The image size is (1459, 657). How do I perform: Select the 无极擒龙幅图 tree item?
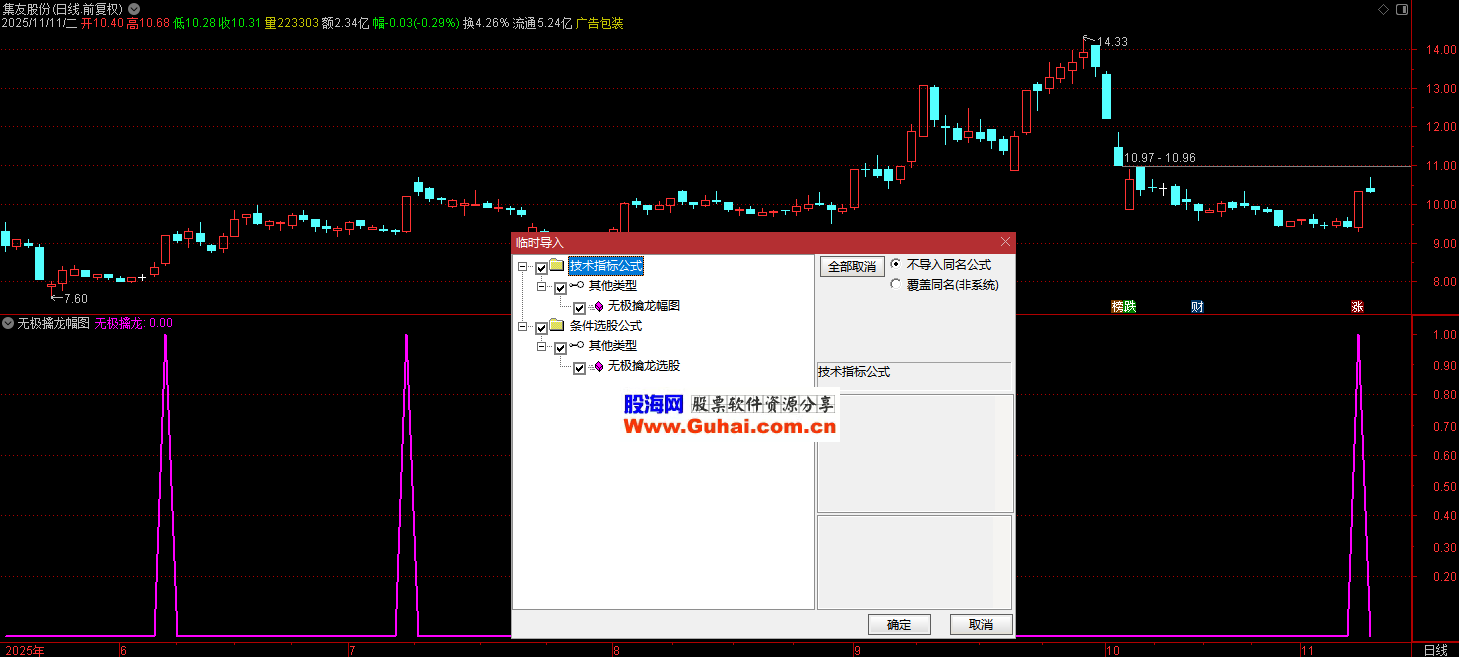pos(644,306)
